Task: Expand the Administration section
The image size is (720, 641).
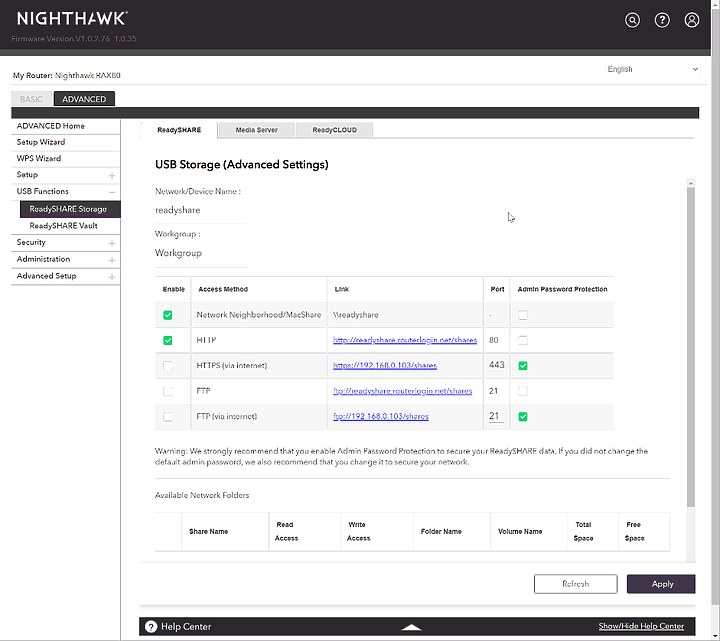Action: [112, 260]
